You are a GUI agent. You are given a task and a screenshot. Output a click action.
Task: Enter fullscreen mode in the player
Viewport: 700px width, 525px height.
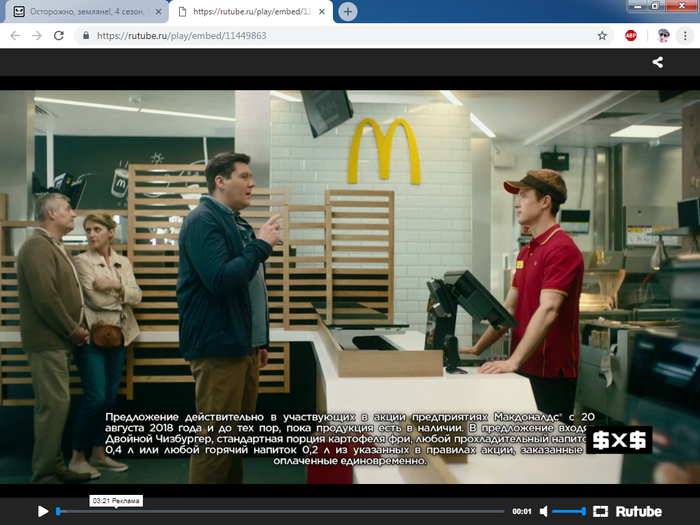pos(600,511)
